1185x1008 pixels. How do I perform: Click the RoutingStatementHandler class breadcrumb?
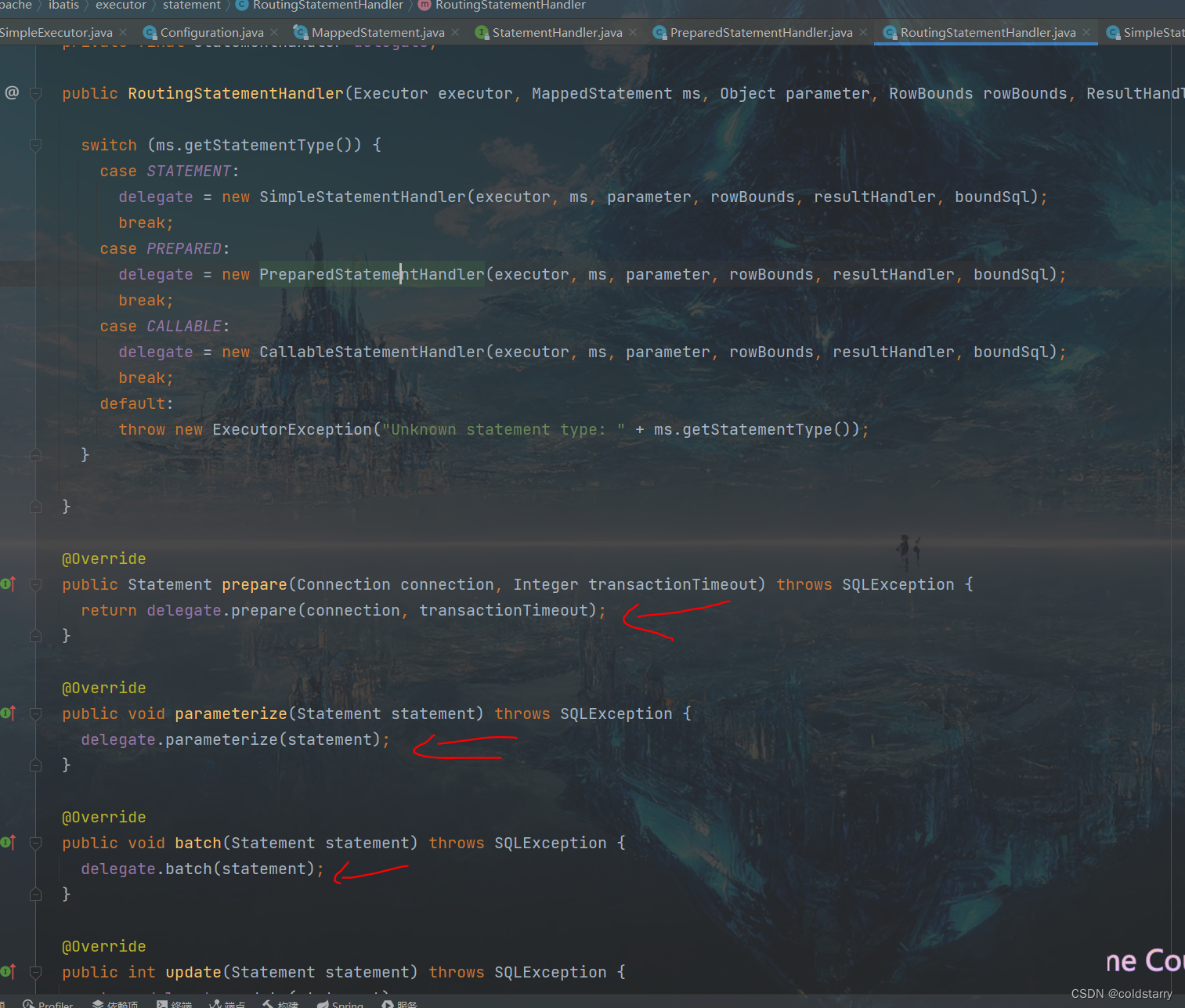[x=327, y=5]
